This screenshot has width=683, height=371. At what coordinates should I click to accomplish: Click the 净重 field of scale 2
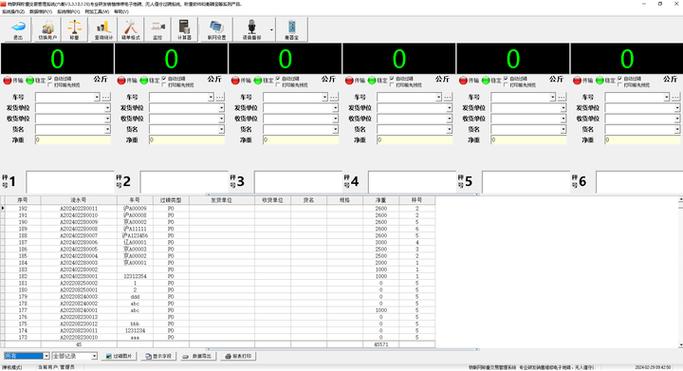click(x=187, y=140)
